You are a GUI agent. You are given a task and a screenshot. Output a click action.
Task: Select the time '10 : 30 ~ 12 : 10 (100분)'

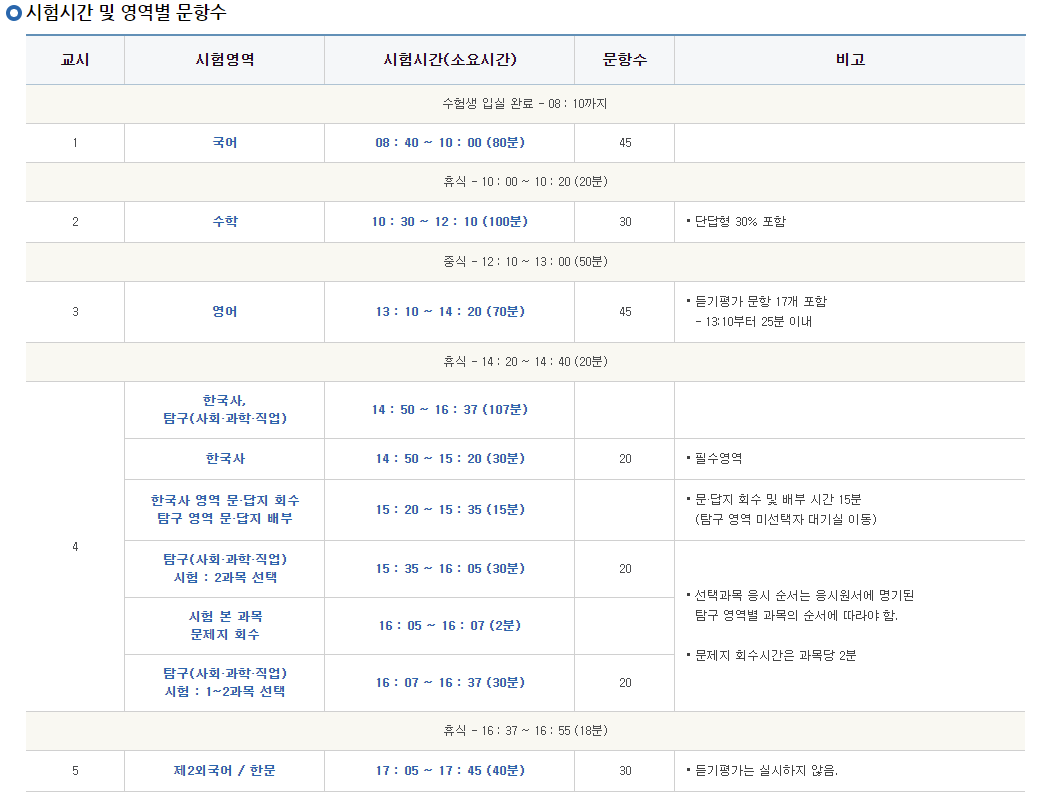pos(449,222)
